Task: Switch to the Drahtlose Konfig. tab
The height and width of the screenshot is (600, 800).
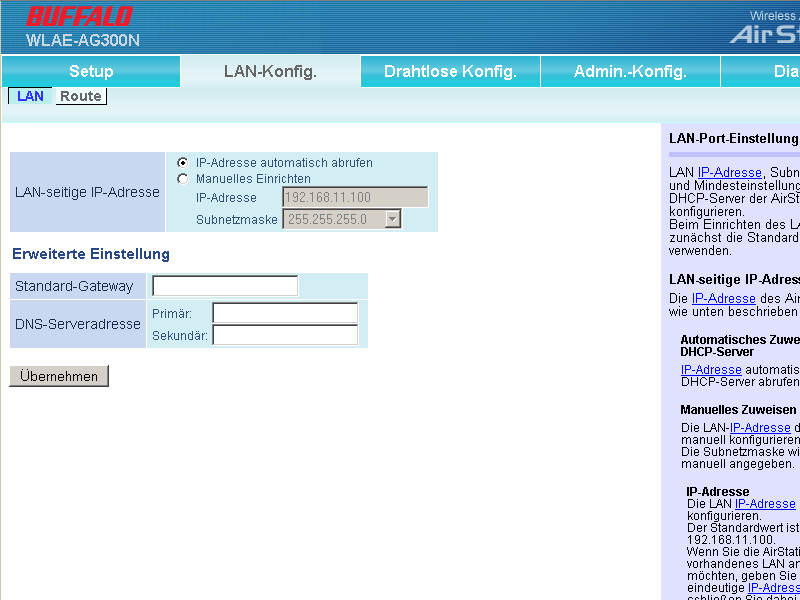Action: point(450,71)
